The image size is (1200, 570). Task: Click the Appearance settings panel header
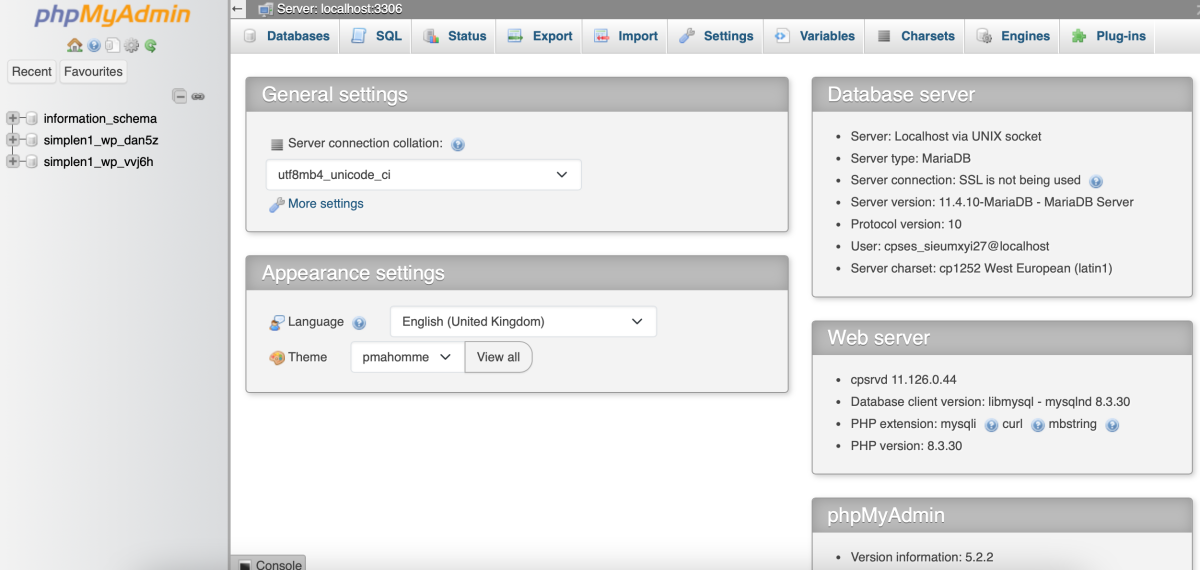(x=517, y=273)
